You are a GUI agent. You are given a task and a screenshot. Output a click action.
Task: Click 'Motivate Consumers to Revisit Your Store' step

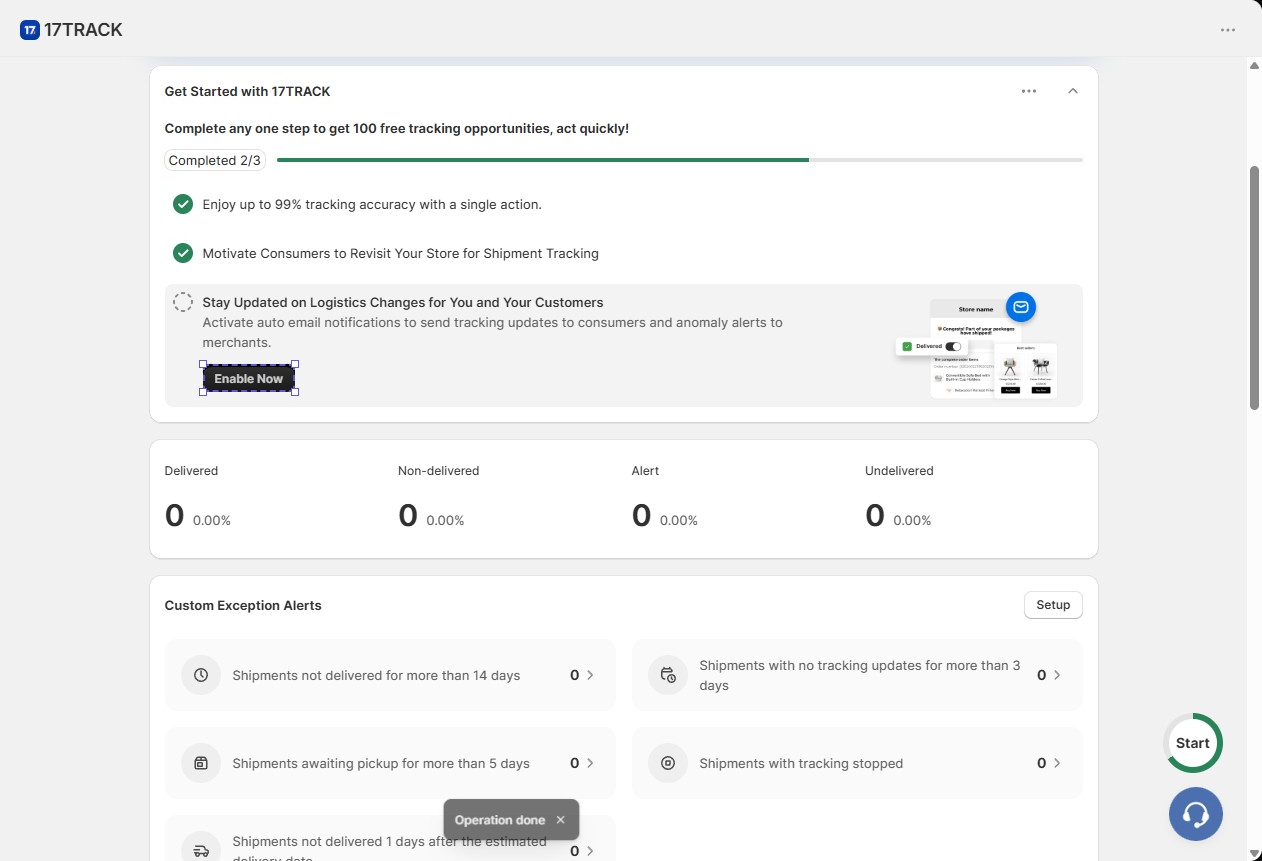tap(400, 253)
